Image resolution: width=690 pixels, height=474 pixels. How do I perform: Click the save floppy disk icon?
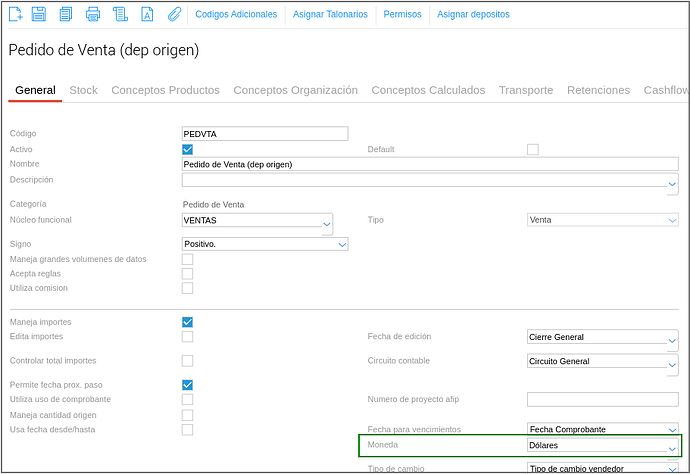pos(39,14)
